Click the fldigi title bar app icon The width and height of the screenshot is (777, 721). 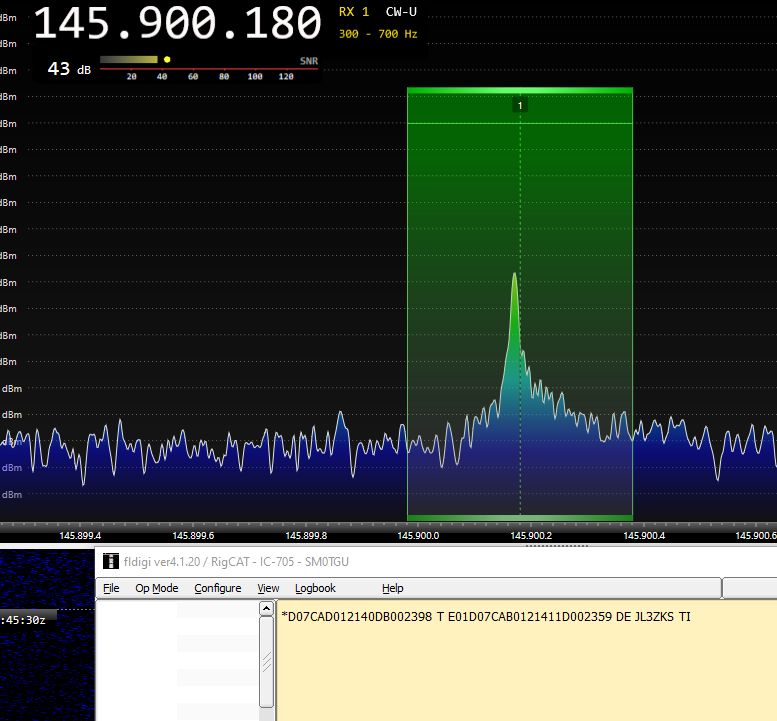[111, 561]
